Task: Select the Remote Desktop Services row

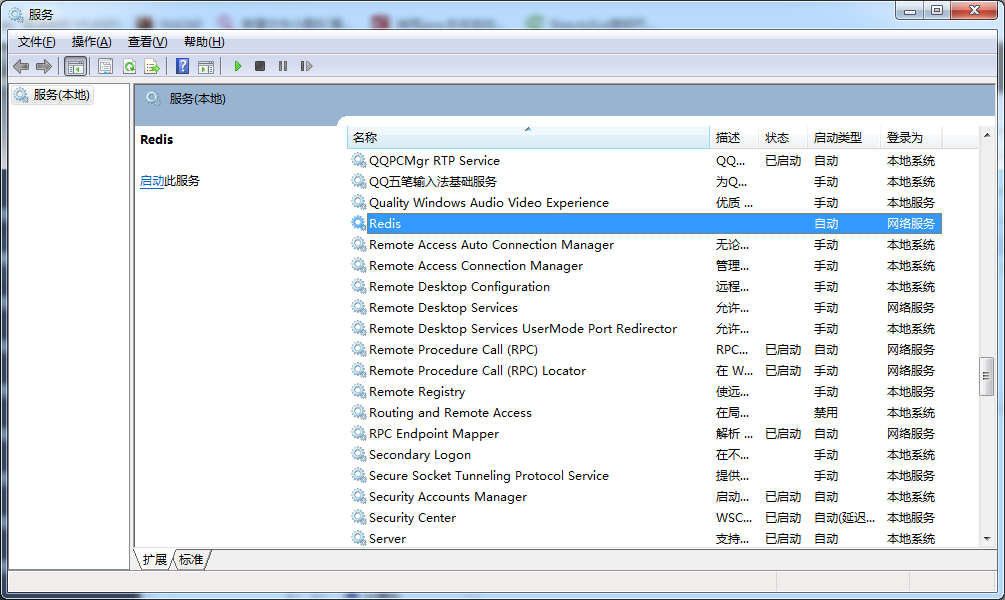Action: click(644, 308)
